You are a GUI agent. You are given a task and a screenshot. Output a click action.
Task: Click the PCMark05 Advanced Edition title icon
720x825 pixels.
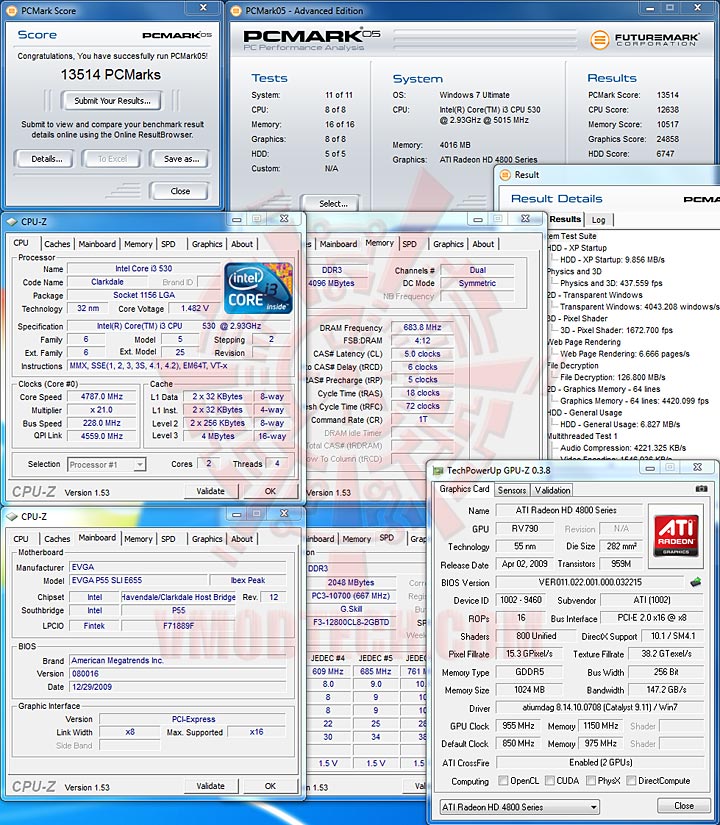(237, 11)
